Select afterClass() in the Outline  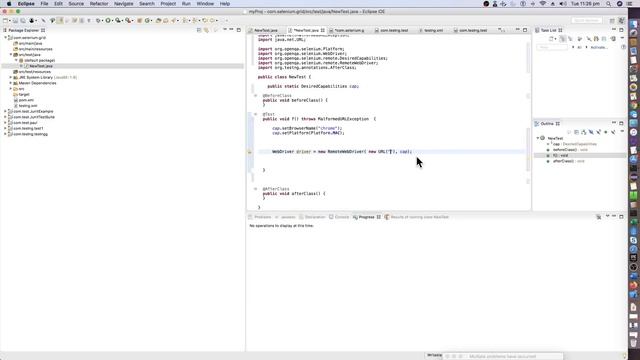click(566, 161)
